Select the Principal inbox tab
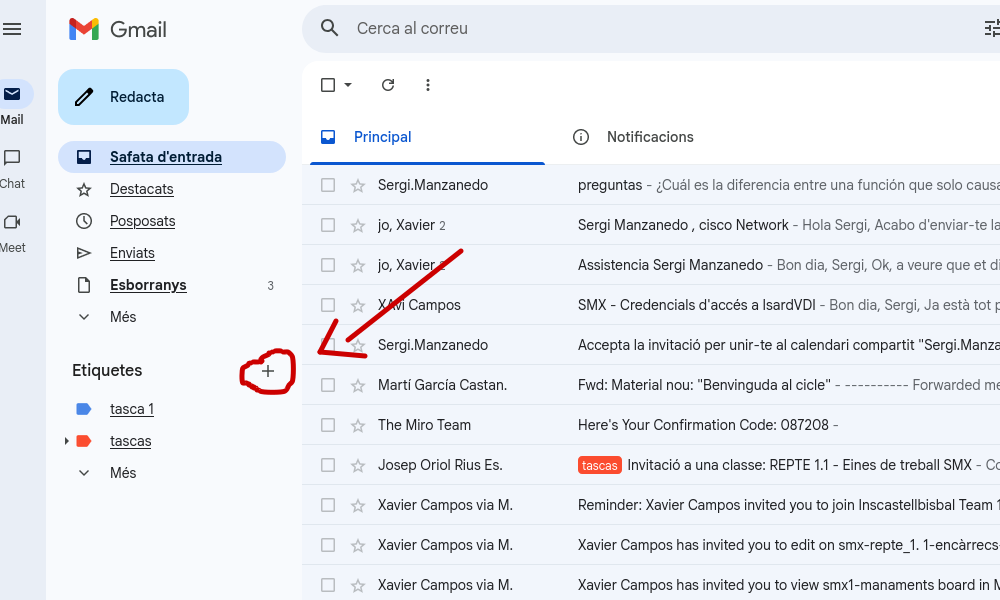 tap(382, 137)
